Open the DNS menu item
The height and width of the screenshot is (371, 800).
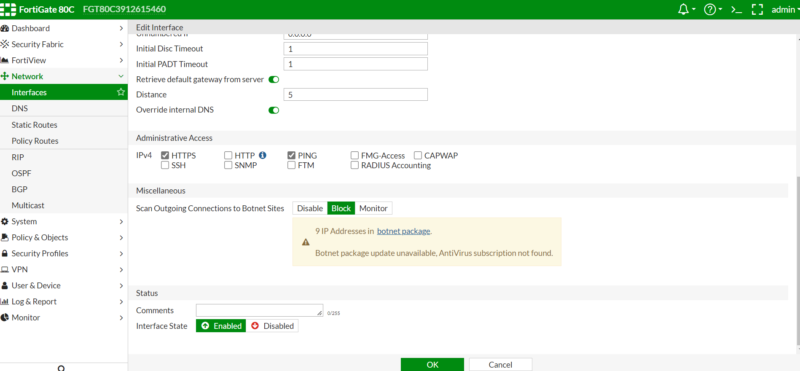click(x=64, y=109)
